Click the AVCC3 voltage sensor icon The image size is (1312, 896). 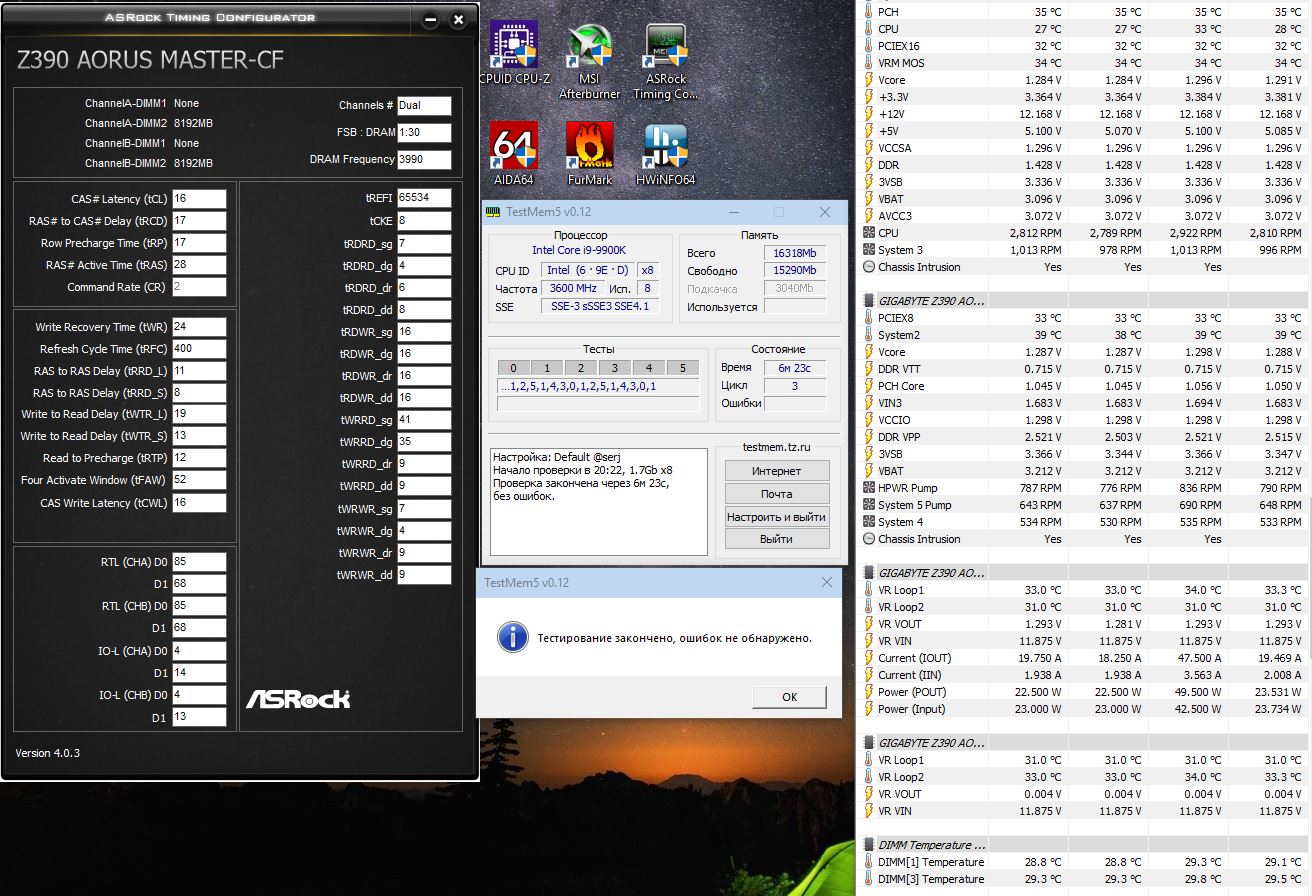pos(868,216)
